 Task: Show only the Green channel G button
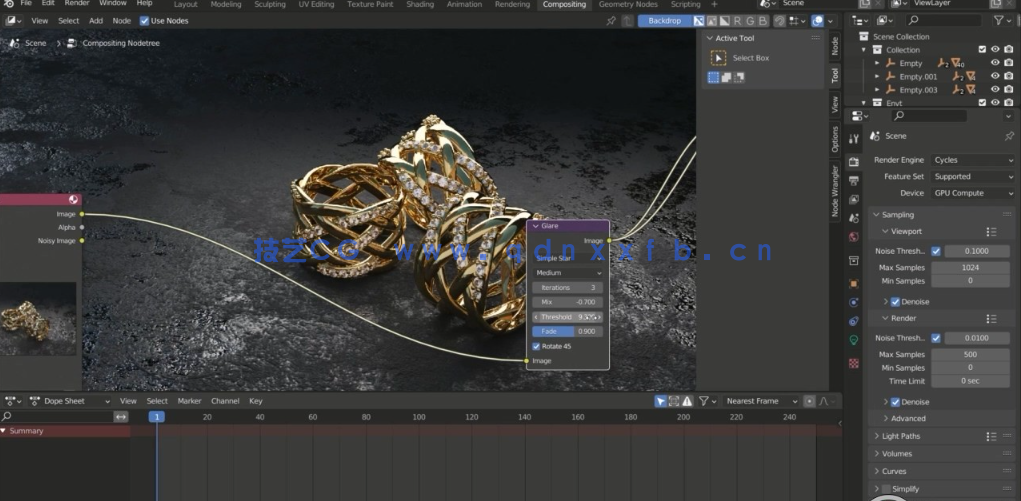click(x=750, y=21)
